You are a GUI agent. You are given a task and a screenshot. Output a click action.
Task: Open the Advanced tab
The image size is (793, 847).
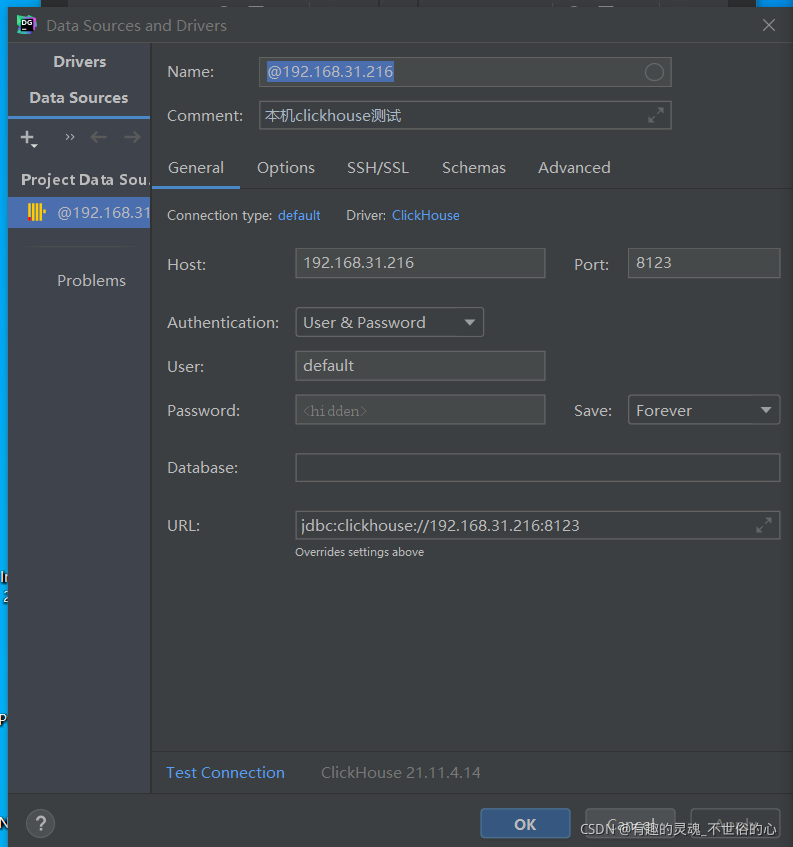574,168
